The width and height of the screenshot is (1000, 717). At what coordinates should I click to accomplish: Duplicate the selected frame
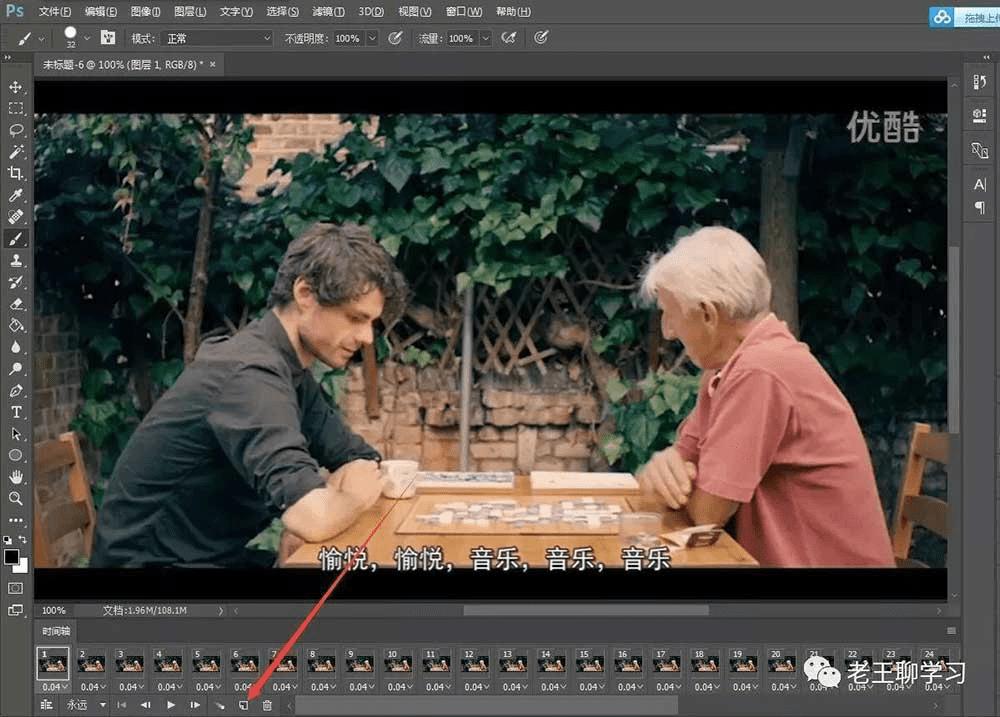(244, 705)
